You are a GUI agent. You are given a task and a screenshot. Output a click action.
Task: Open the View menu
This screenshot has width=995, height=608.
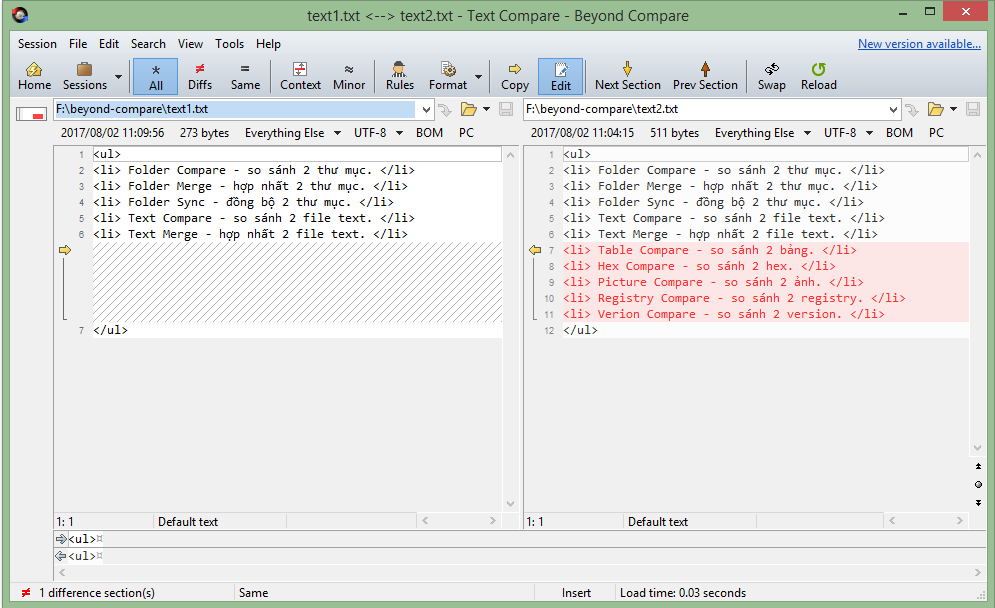point(190,44)
